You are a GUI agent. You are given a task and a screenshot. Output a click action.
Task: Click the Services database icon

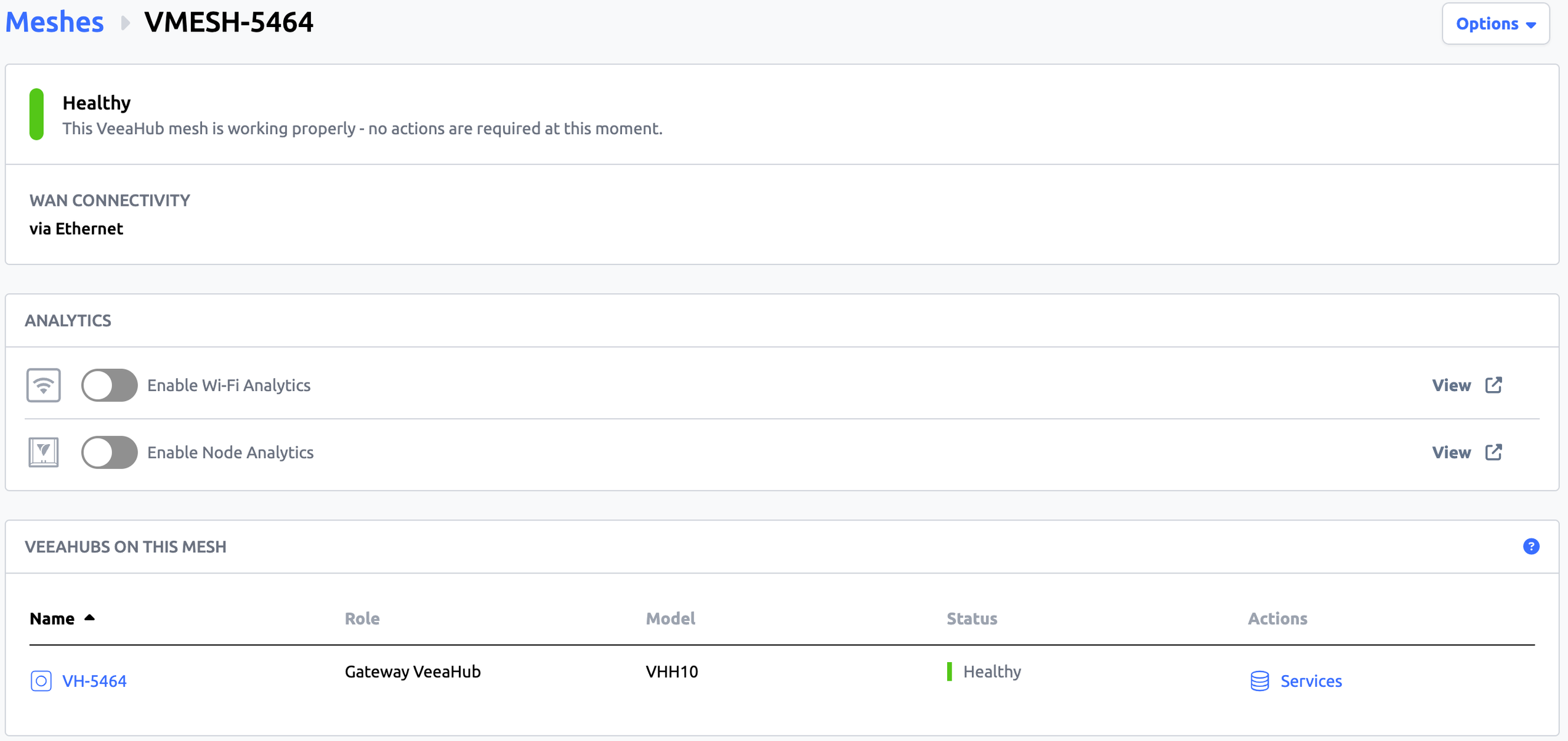click(1259, 681)
